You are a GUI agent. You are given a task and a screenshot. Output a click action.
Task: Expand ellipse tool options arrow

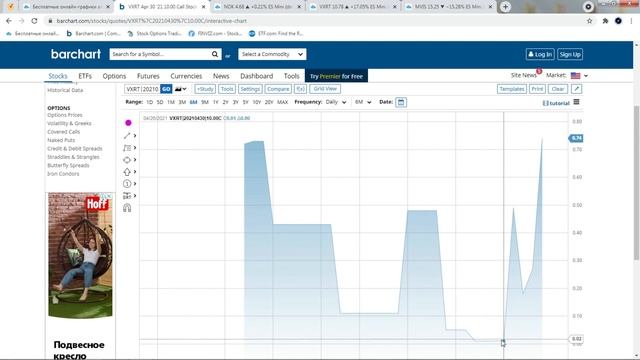(135, 160)
